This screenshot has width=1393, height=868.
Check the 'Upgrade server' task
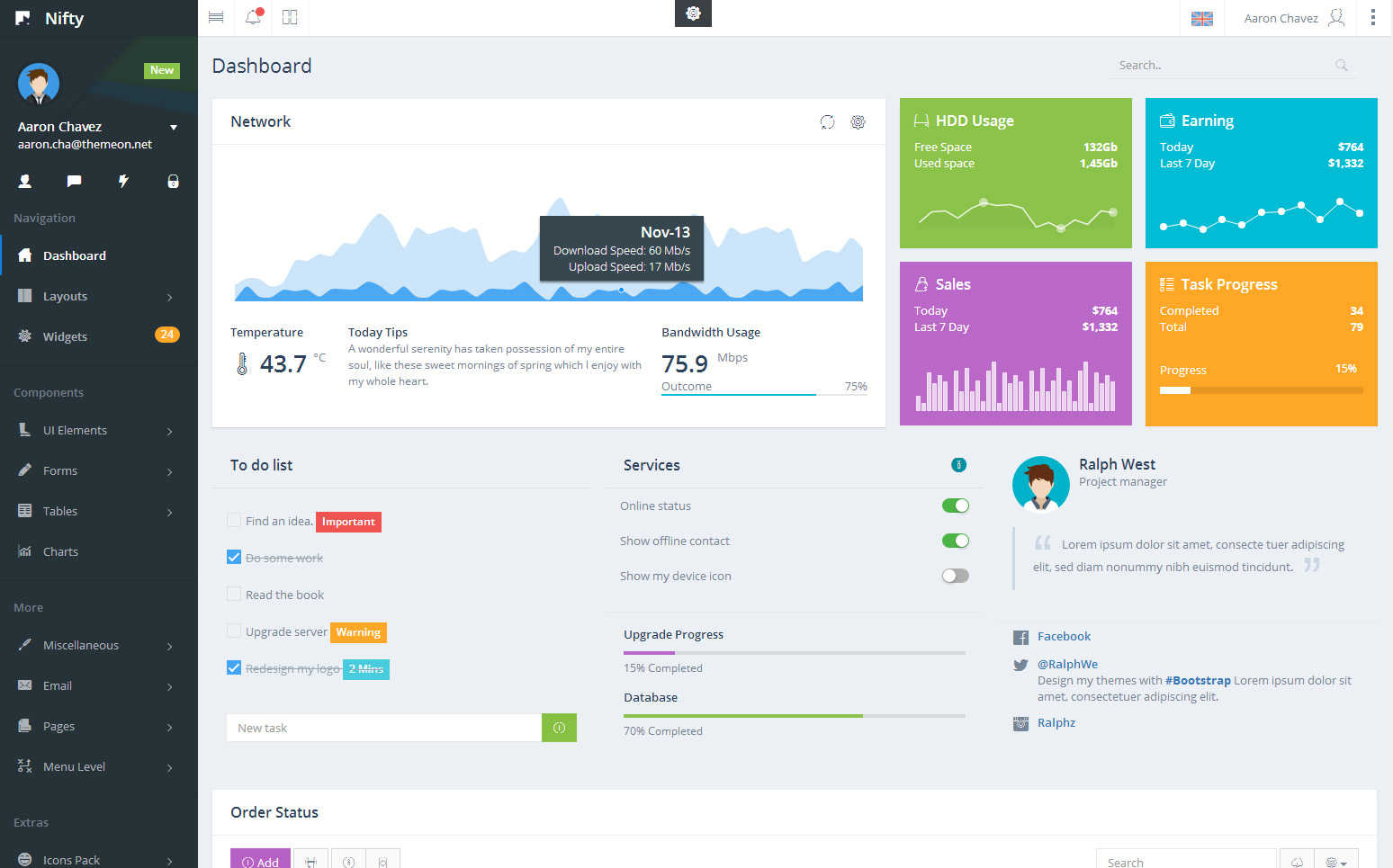[x=234, y=631]
